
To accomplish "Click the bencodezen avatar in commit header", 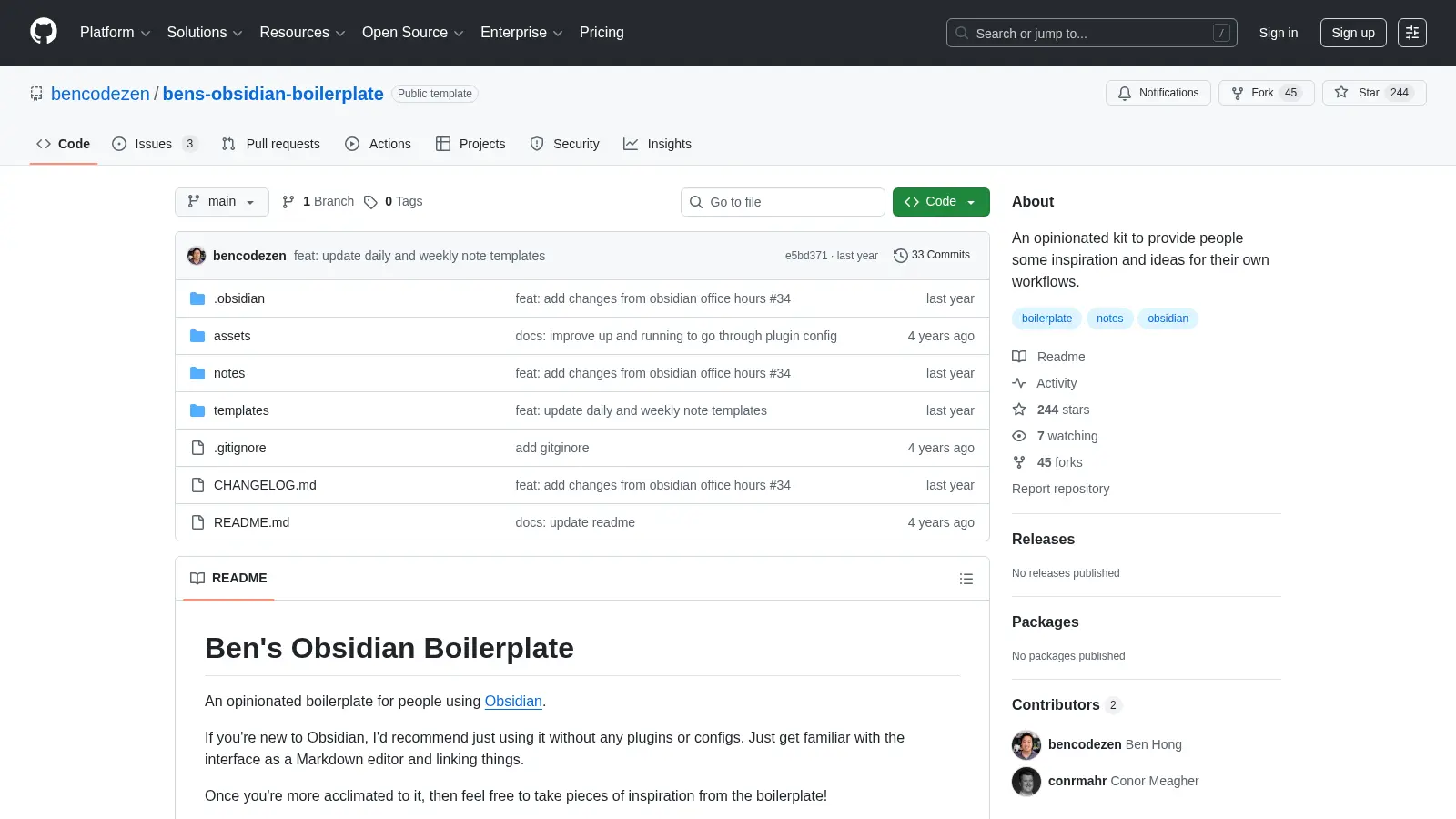I will pos(197,256).
